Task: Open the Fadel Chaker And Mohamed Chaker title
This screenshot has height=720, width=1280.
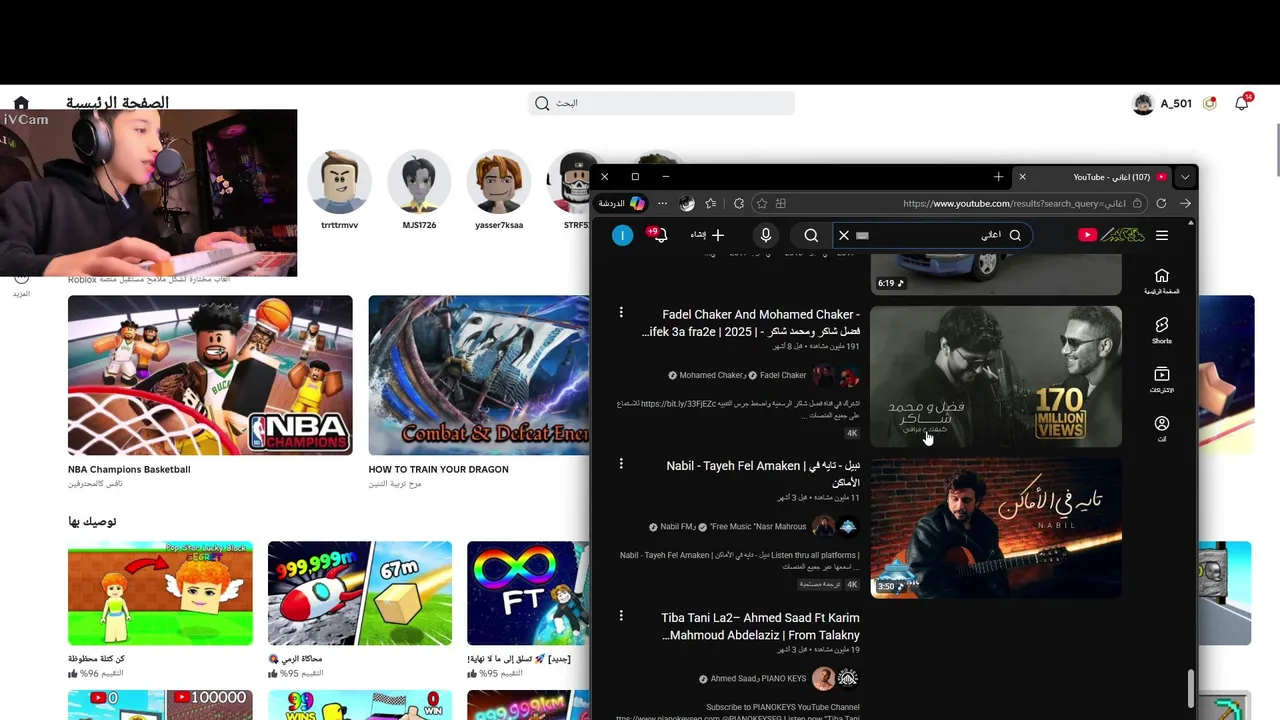Action: (x=750, y=322)
